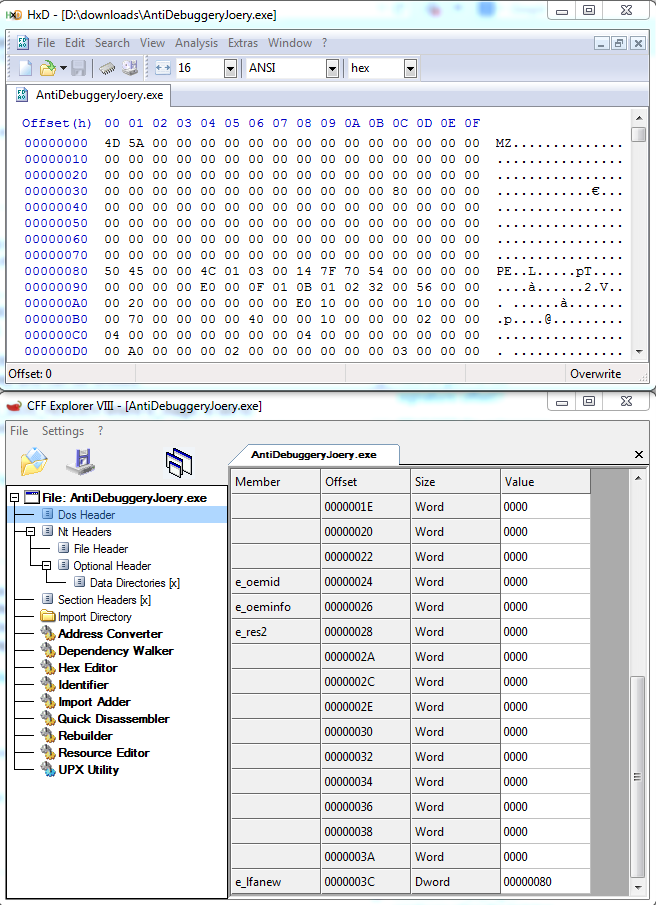656x905 pixels.
Task: Minimize HxD inner document window
Action: click(x=602, y=43)
